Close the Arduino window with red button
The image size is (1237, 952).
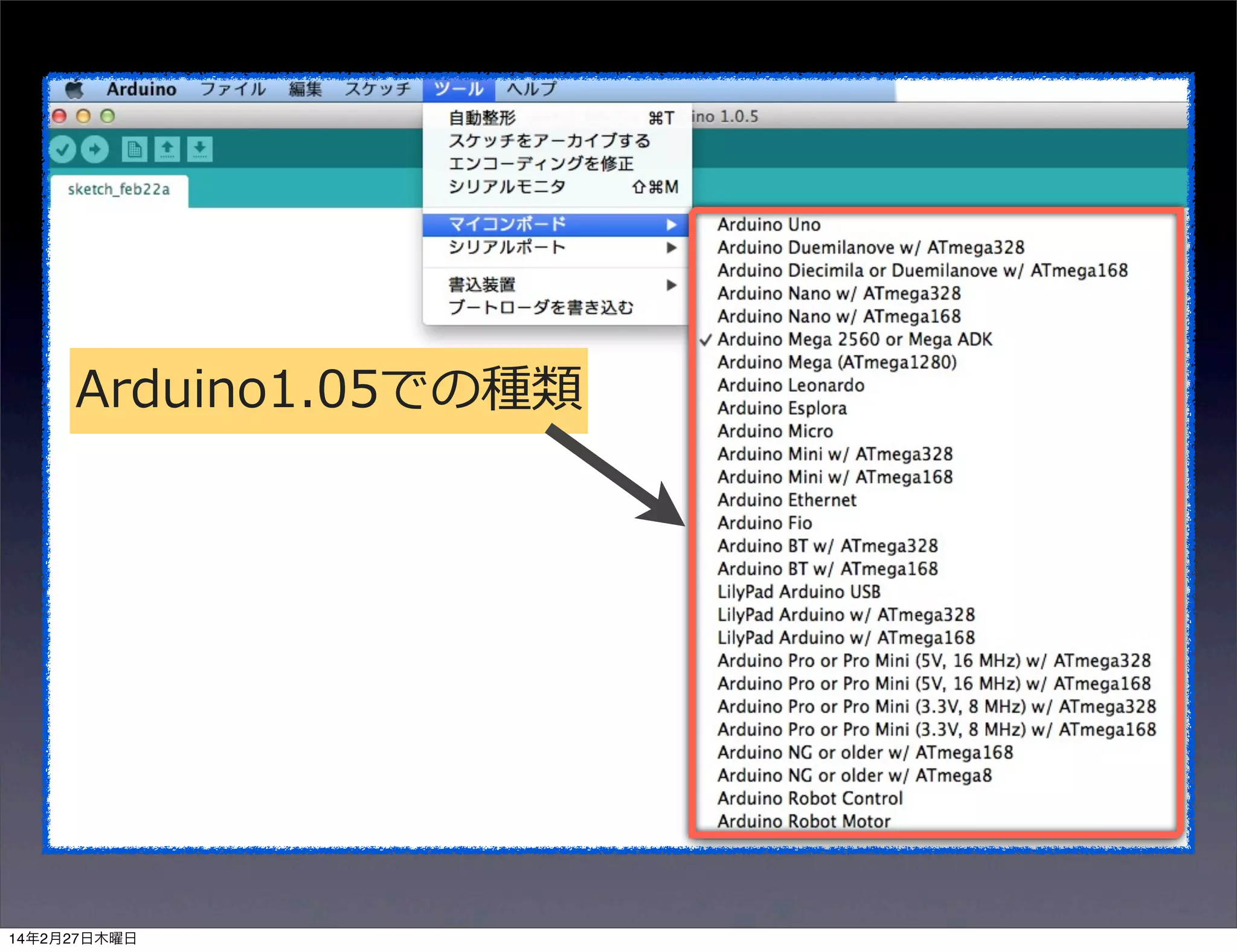tap(59, 116)
